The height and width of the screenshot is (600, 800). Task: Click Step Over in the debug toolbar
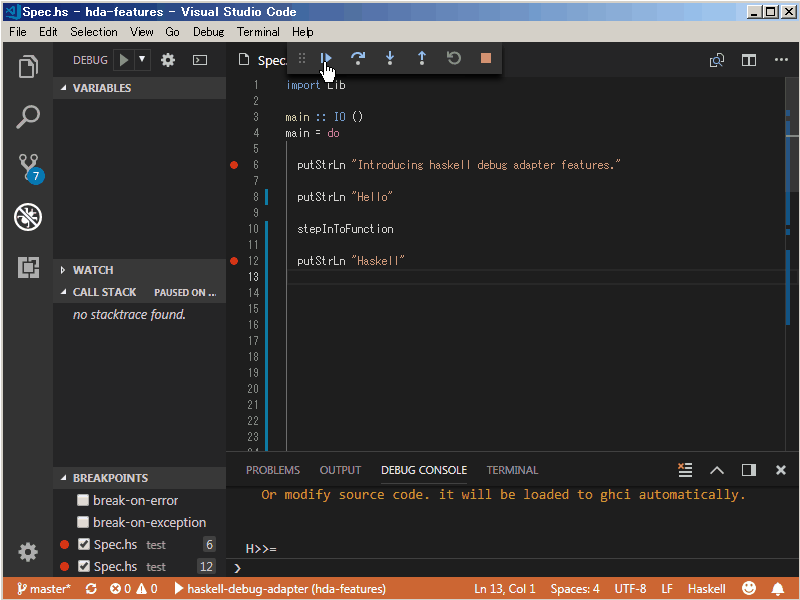coord(358,58)
